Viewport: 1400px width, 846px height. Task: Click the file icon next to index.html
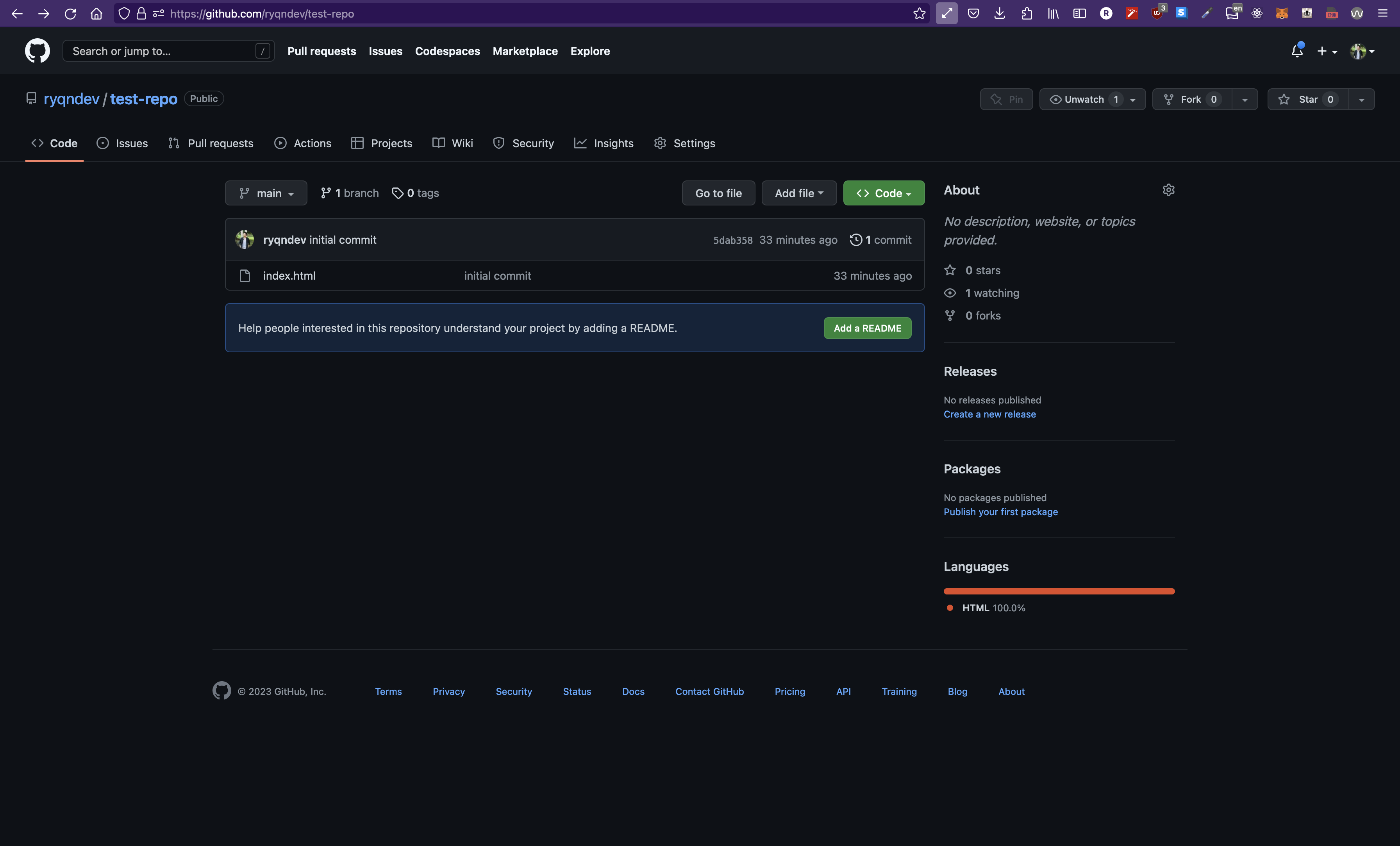click(x=245, y=276)
